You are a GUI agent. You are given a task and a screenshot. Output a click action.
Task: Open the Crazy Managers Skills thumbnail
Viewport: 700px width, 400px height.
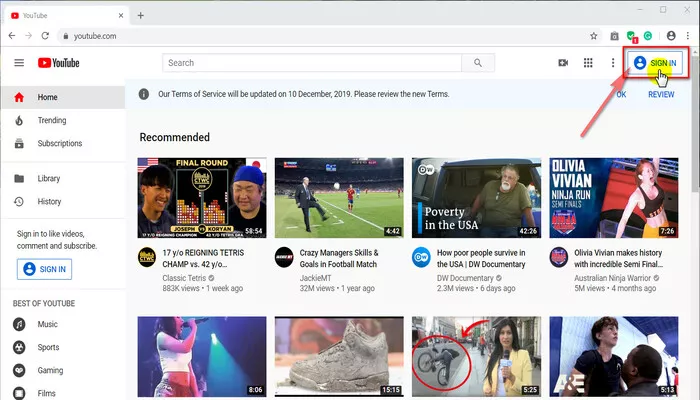339,198
